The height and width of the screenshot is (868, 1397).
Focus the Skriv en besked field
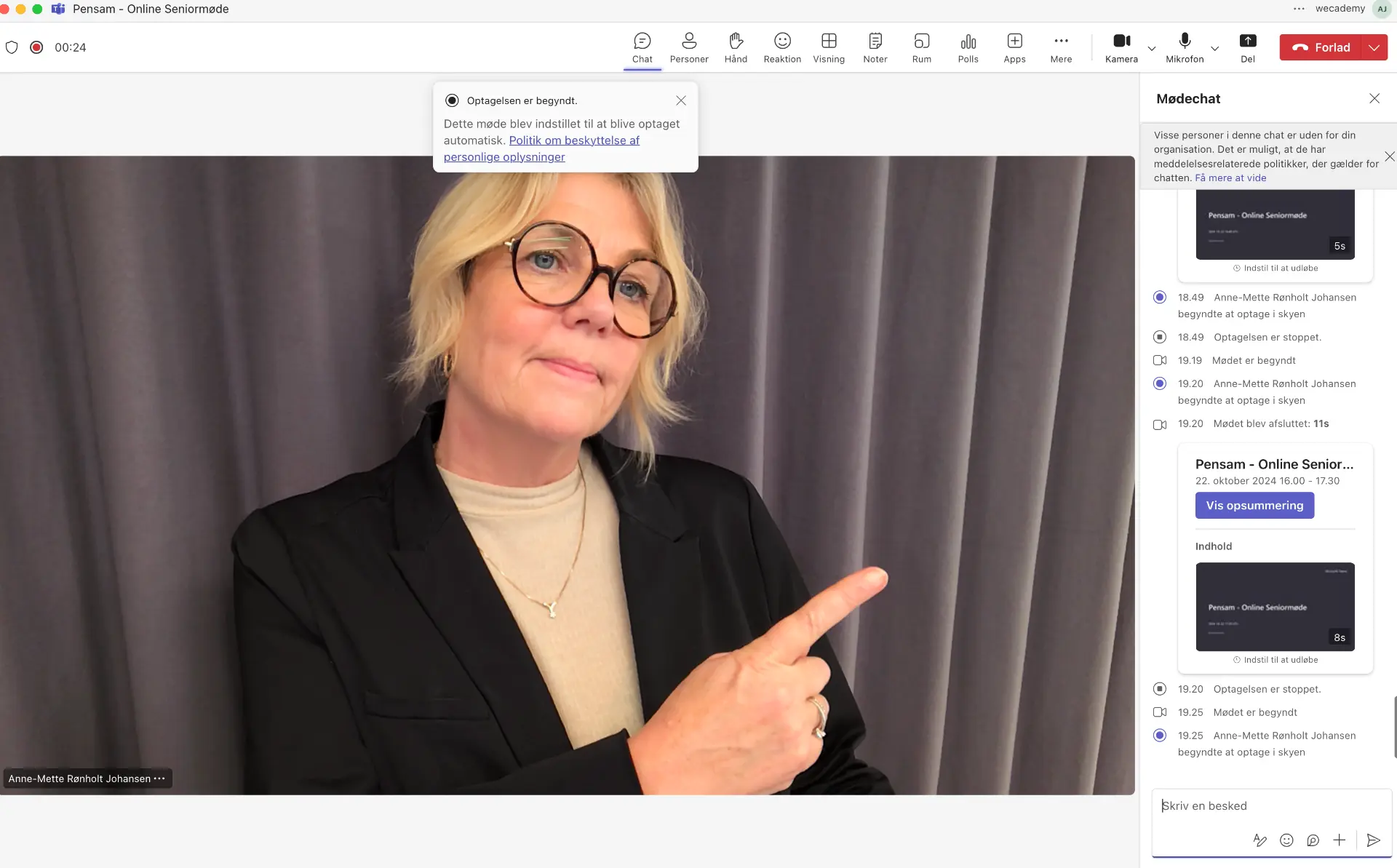click(x=1271, y=806)
